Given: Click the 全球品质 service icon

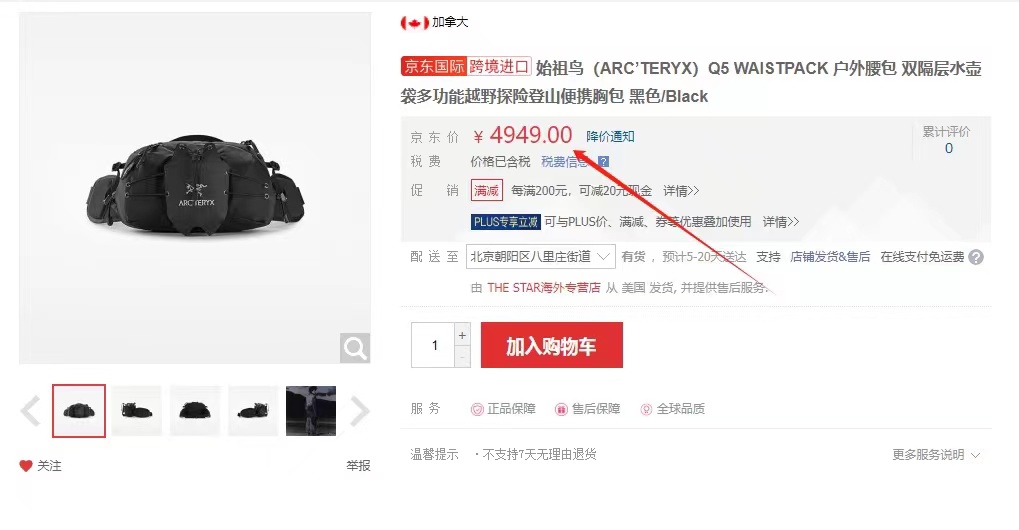Looking at the screenshot, I should point(646,409).
